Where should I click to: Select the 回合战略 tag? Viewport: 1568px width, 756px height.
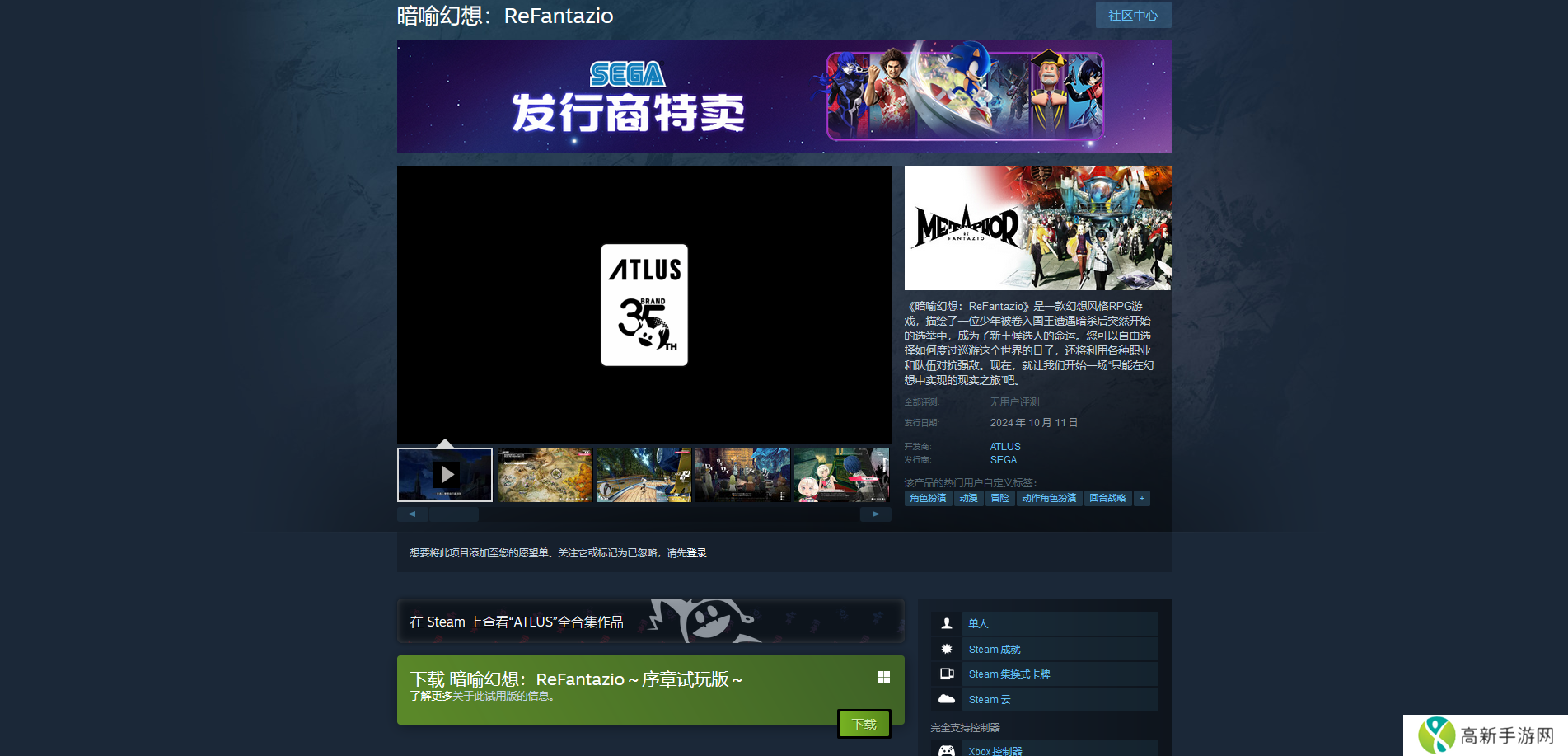tap(1107, 499)
